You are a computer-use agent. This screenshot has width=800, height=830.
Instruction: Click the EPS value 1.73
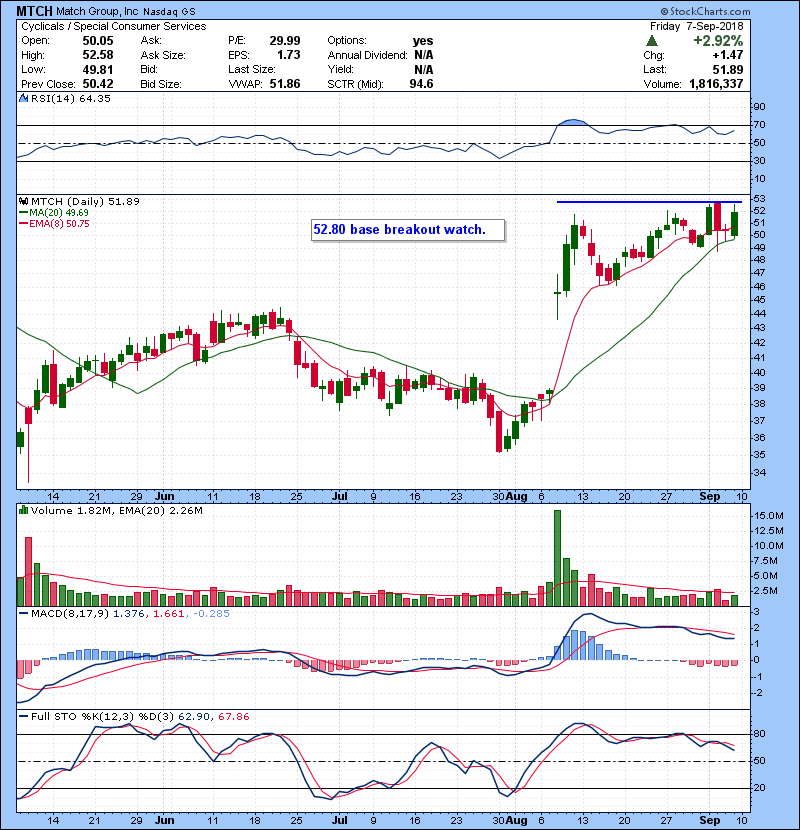click(289, 55)
